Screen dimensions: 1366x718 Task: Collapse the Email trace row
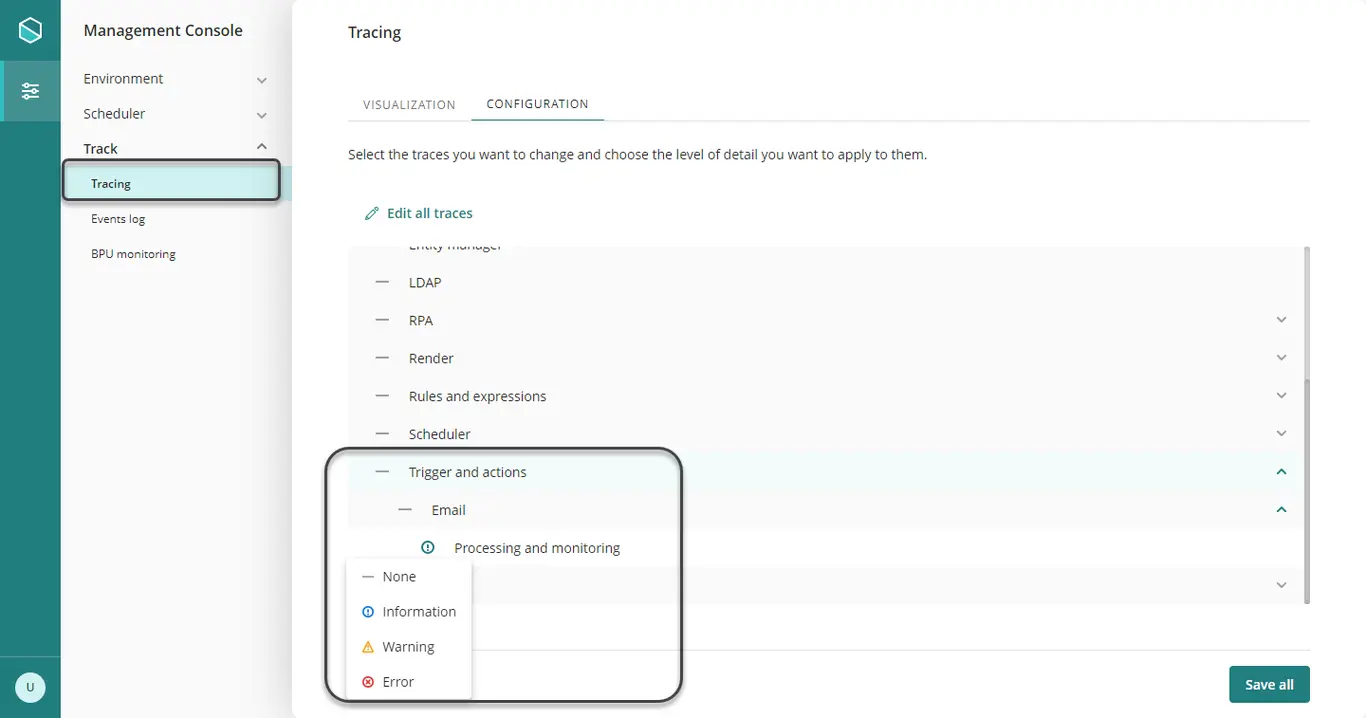[x=1281, y=510]
